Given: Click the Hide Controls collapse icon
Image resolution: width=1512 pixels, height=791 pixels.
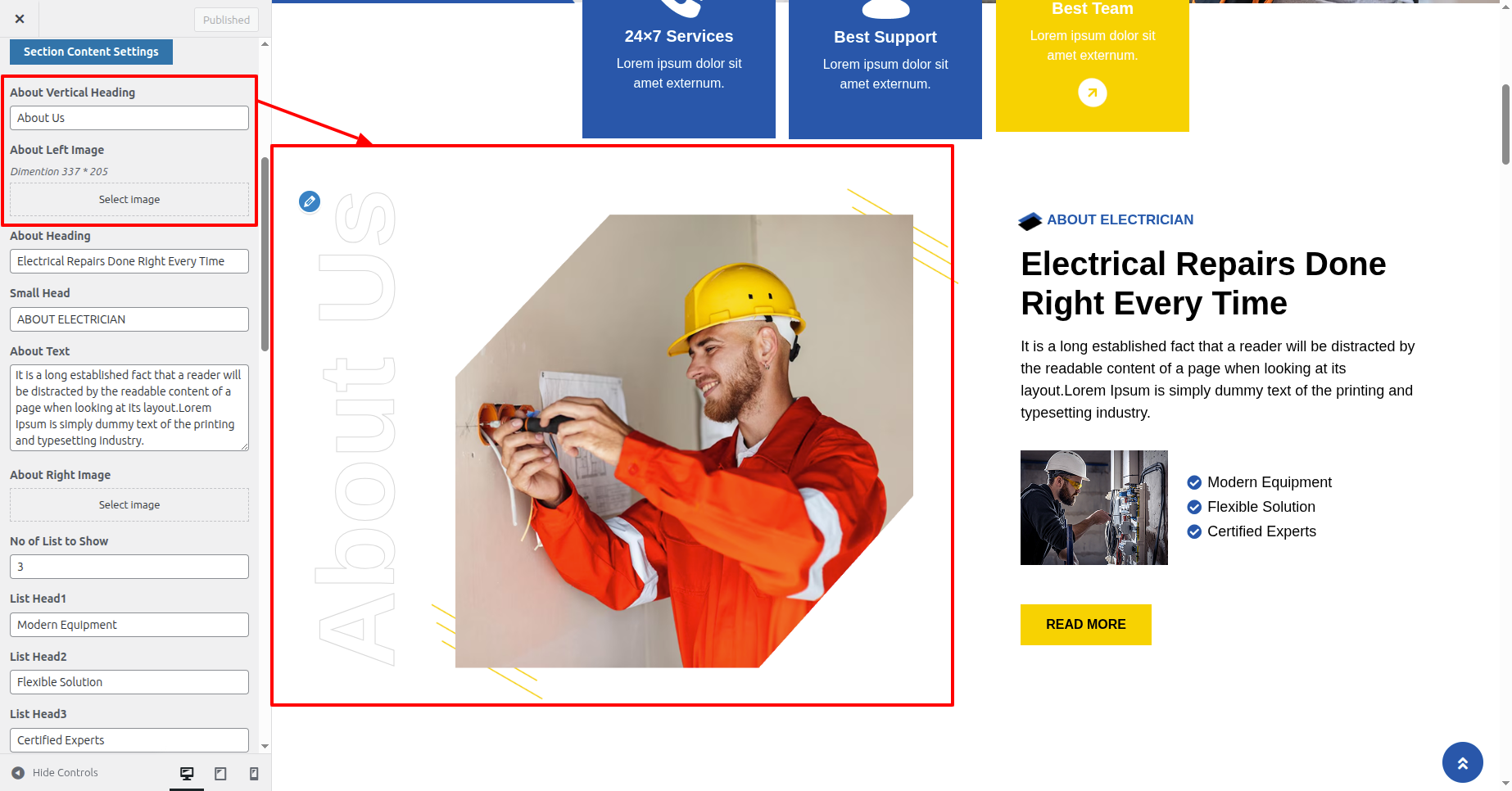Looking at the screenshot, I should click(18, 773).
